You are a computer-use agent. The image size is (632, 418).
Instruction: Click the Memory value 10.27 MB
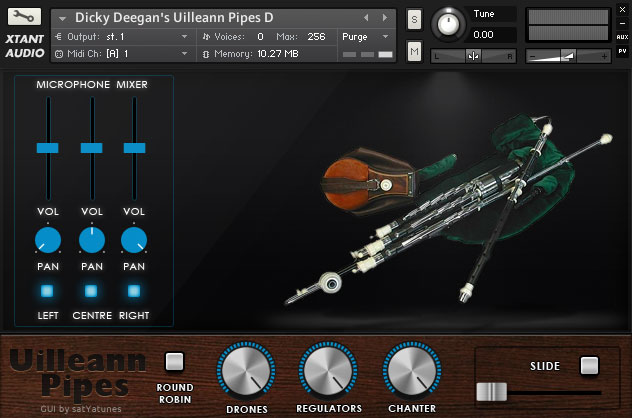pos(278,54)
